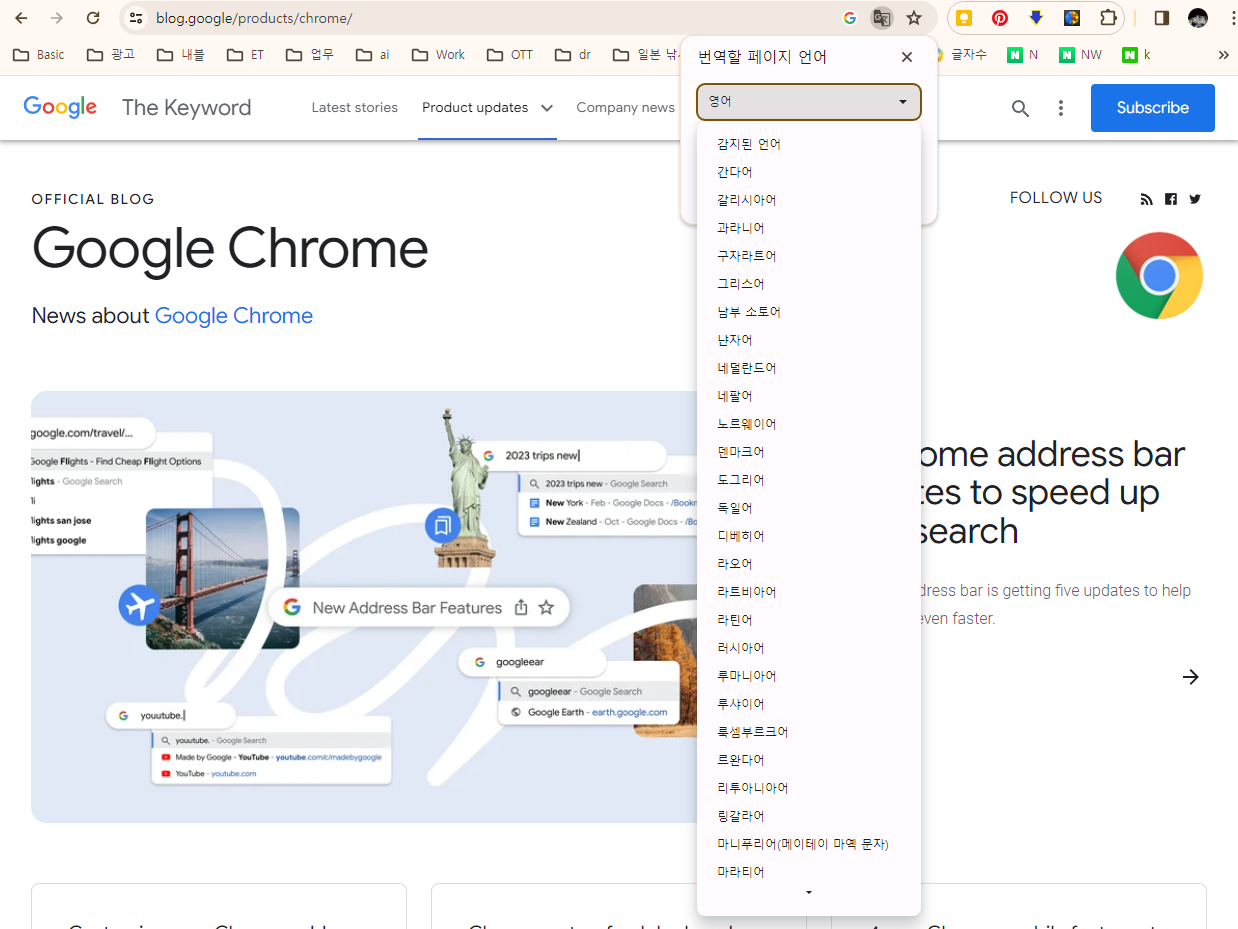Select 마라티어 from the language list
1238x929 pixels.
(808, 872)
